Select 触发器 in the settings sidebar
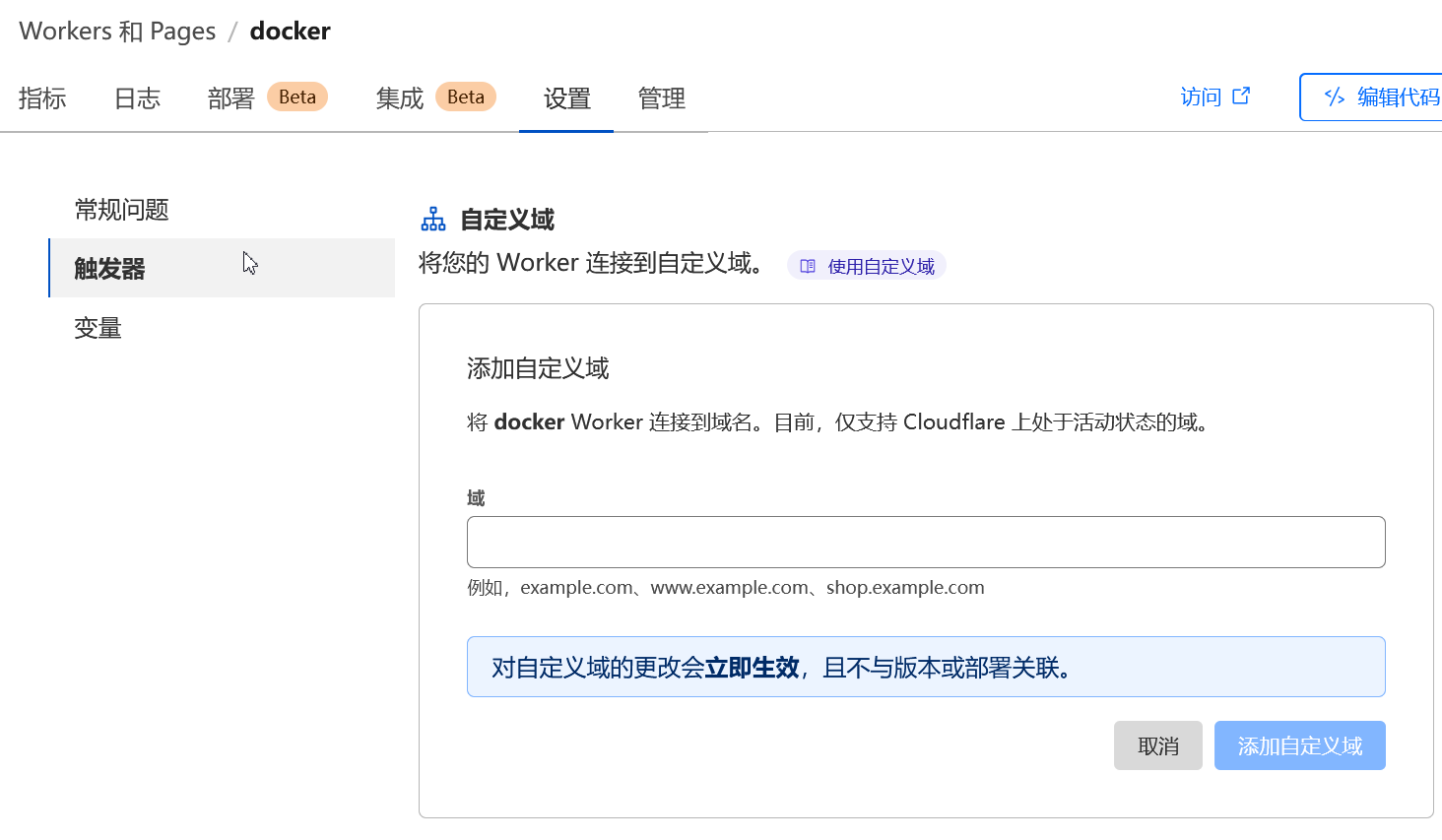The image size is (1442, 840). click(110, 269)
